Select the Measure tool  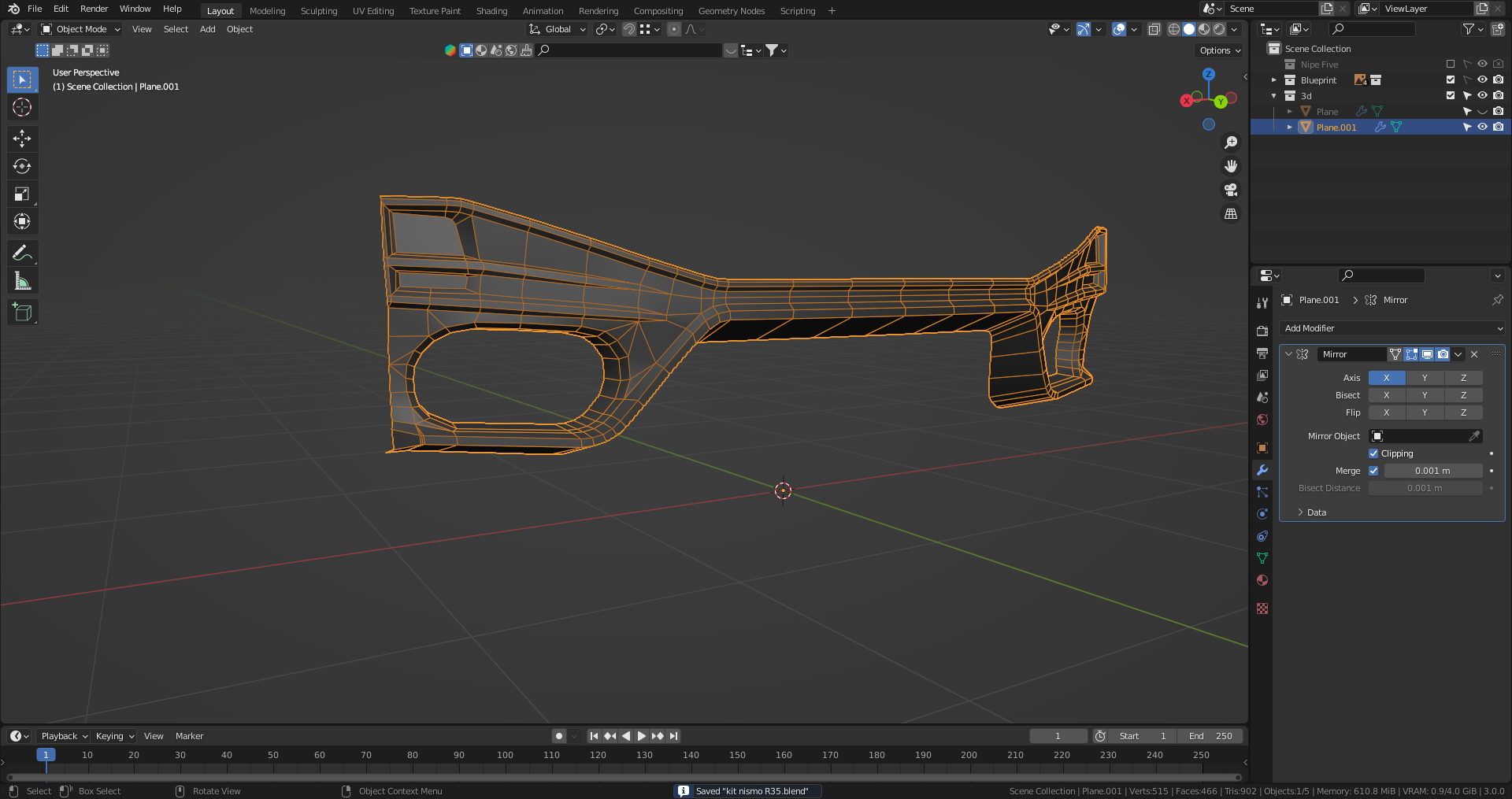(x=22, y=280)
